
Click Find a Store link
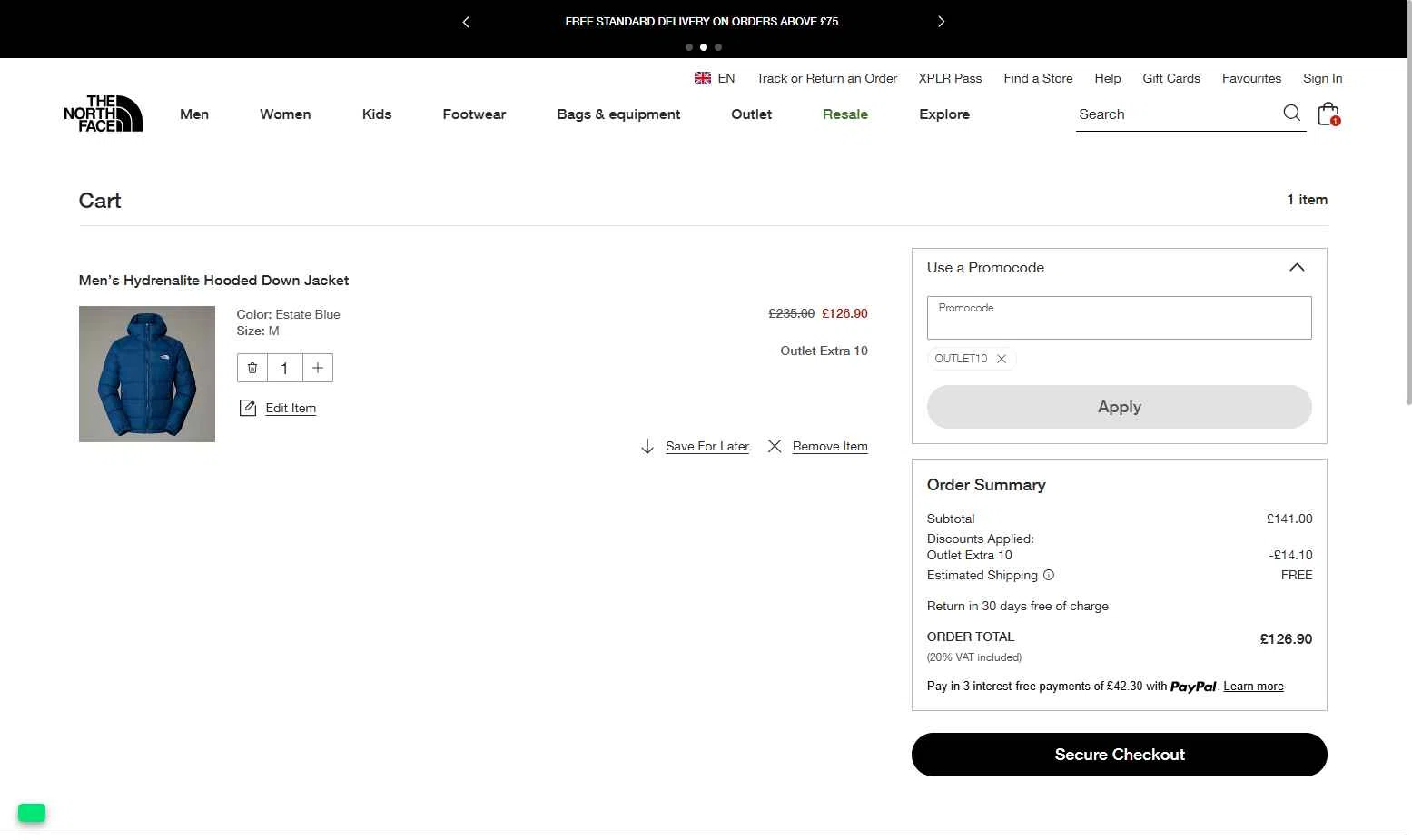(x=1038, y=78)
